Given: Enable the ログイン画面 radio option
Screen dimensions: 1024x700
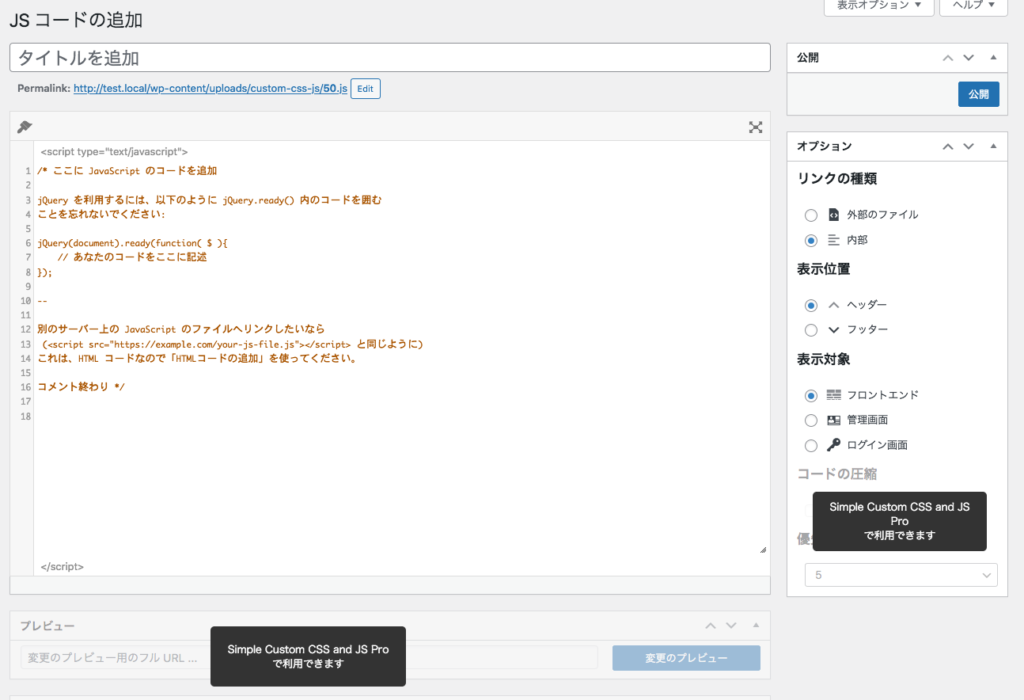Looking at the screenshot, I should 811,444.
